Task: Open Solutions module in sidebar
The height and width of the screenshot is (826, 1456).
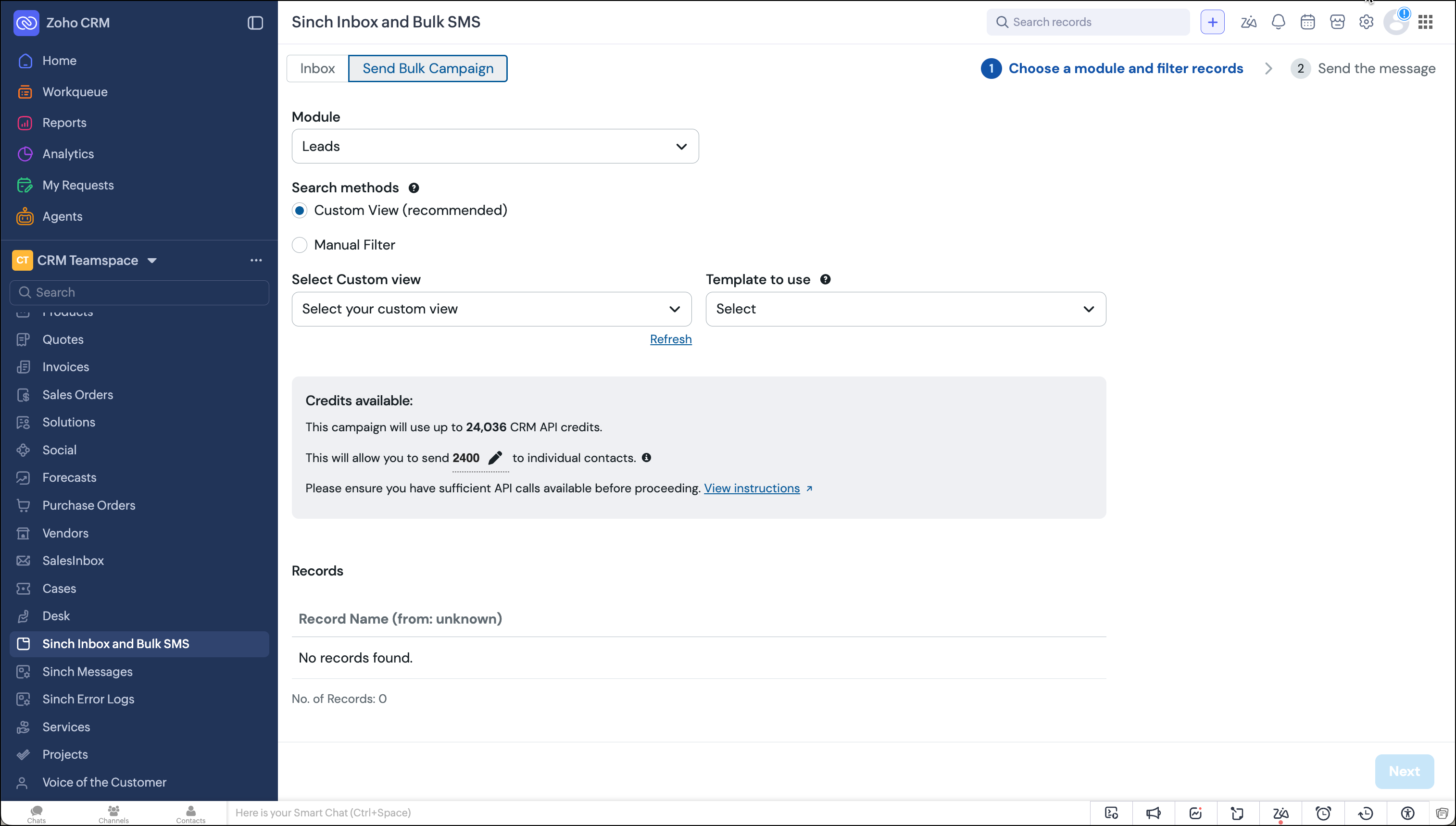Action: [69, 423]
